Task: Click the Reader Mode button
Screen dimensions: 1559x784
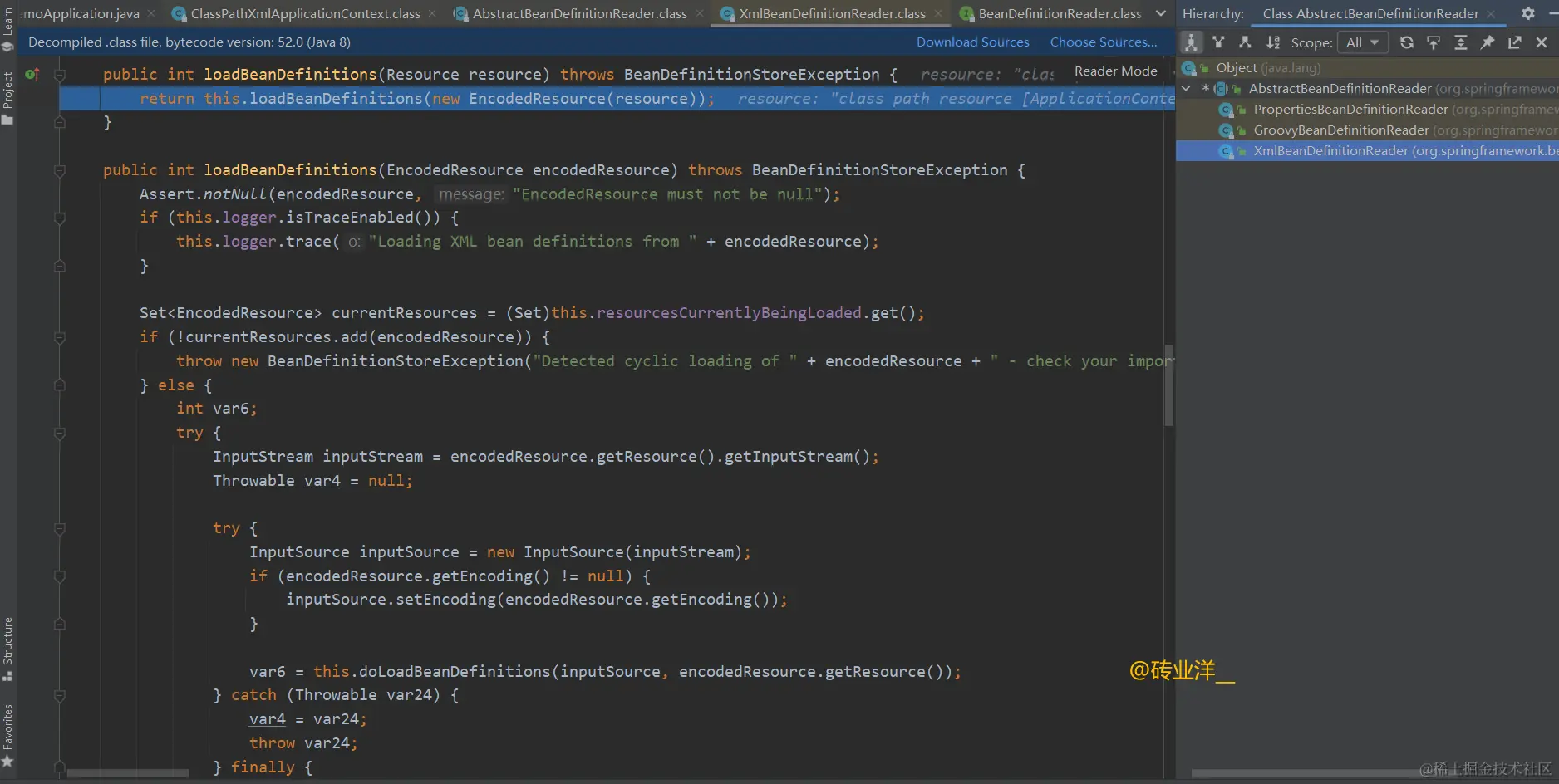Action: click(1115, 71)
